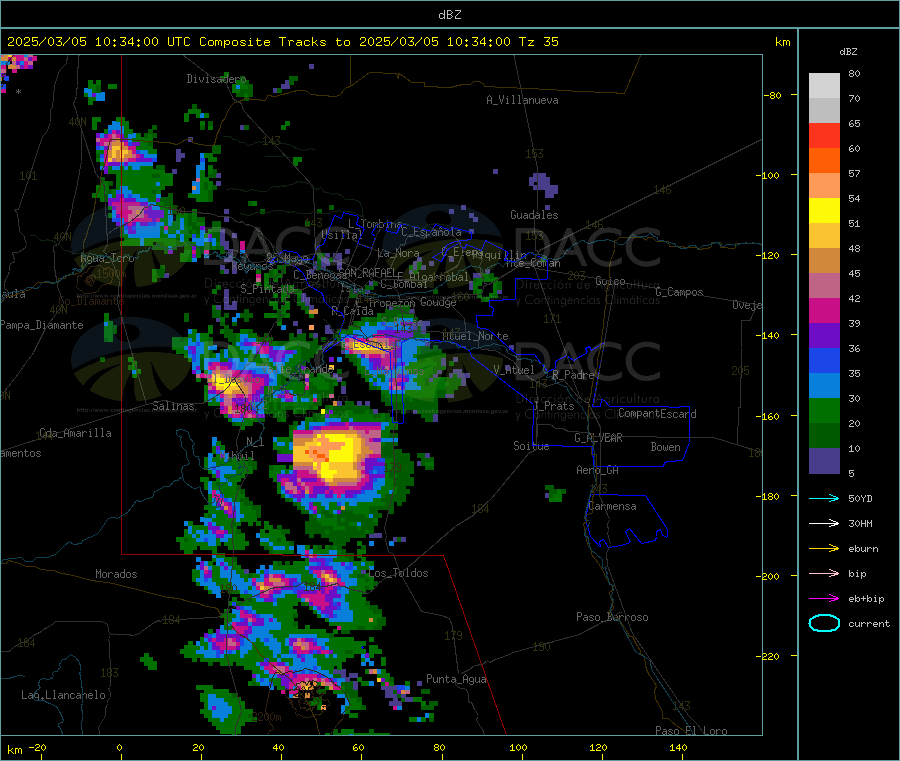Select the yellow 54–51 dBZ swatch

824,211
